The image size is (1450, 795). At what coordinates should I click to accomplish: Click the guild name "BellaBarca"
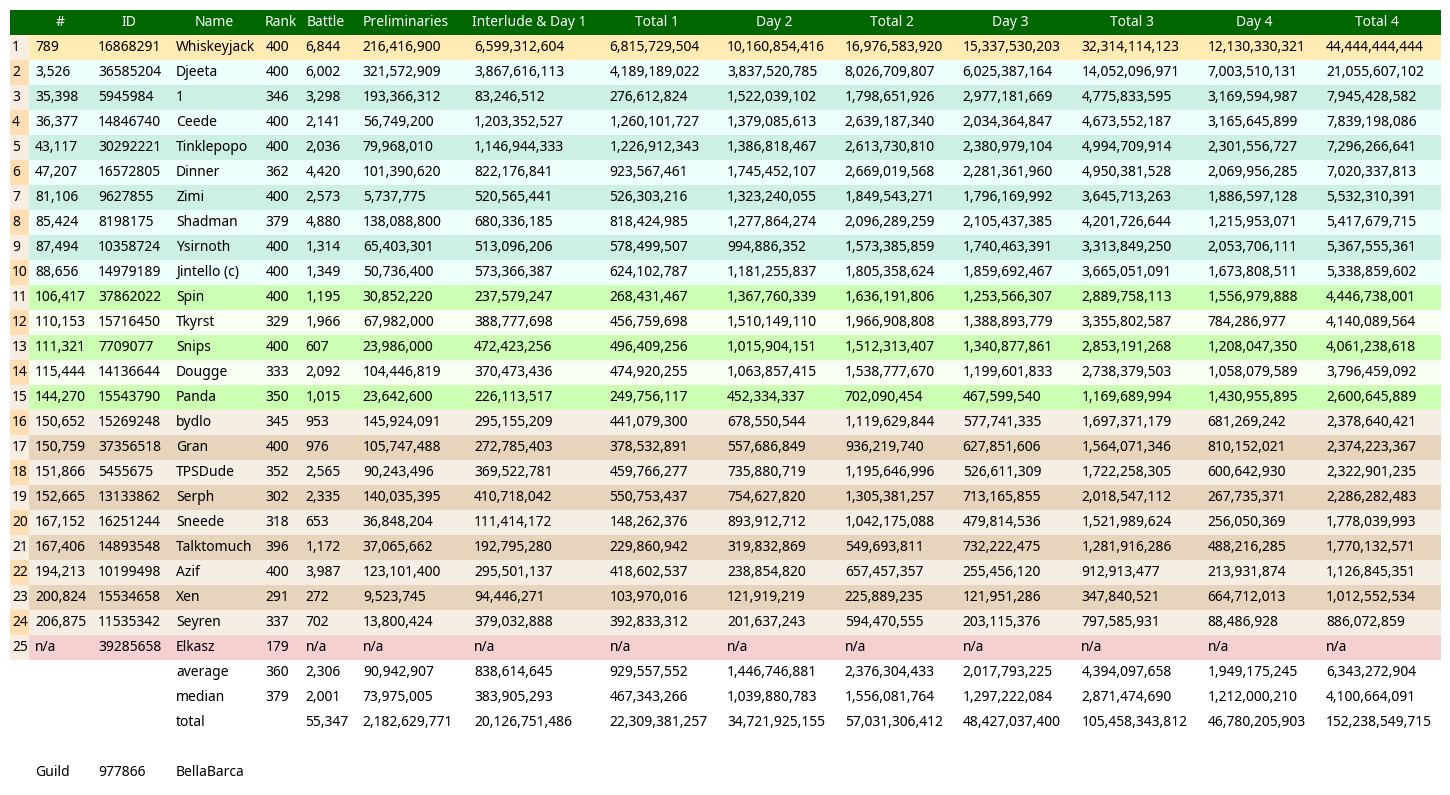tap(210, 771)
